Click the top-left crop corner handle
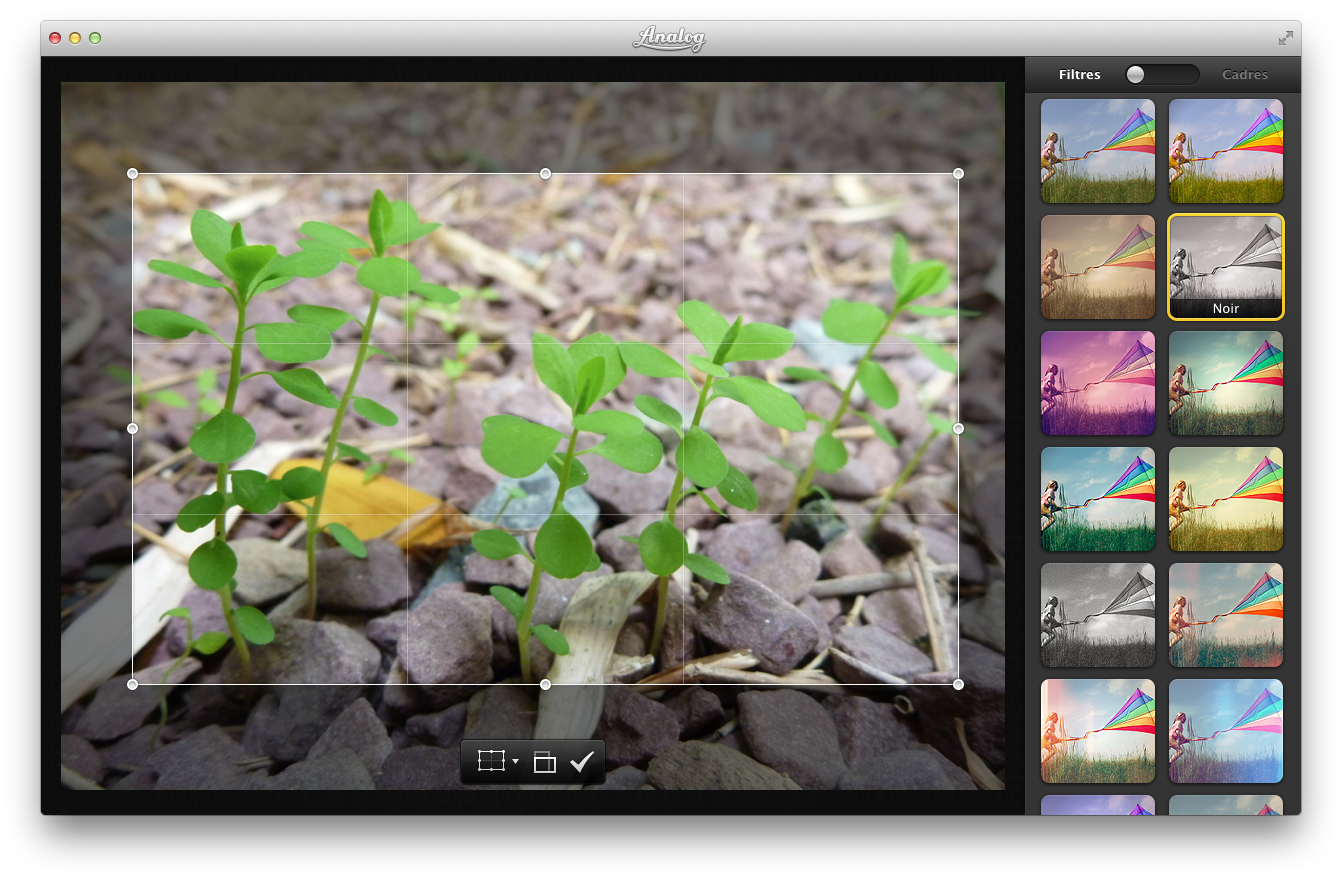Screen dimensions: 1342x876 [133, 174]
